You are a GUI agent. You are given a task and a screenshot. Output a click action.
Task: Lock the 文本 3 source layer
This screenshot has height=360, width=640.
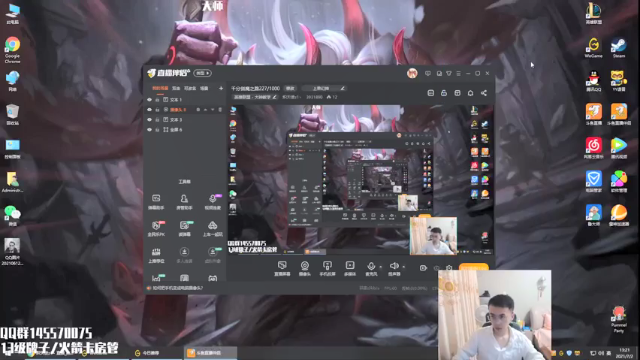tap(157, 120)
